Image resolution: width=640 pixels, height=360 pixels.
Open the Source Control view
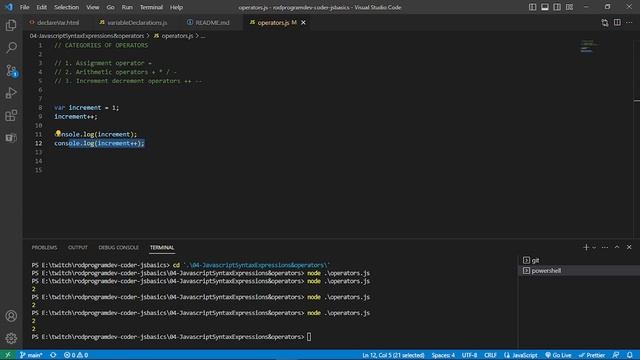[11, 70]
